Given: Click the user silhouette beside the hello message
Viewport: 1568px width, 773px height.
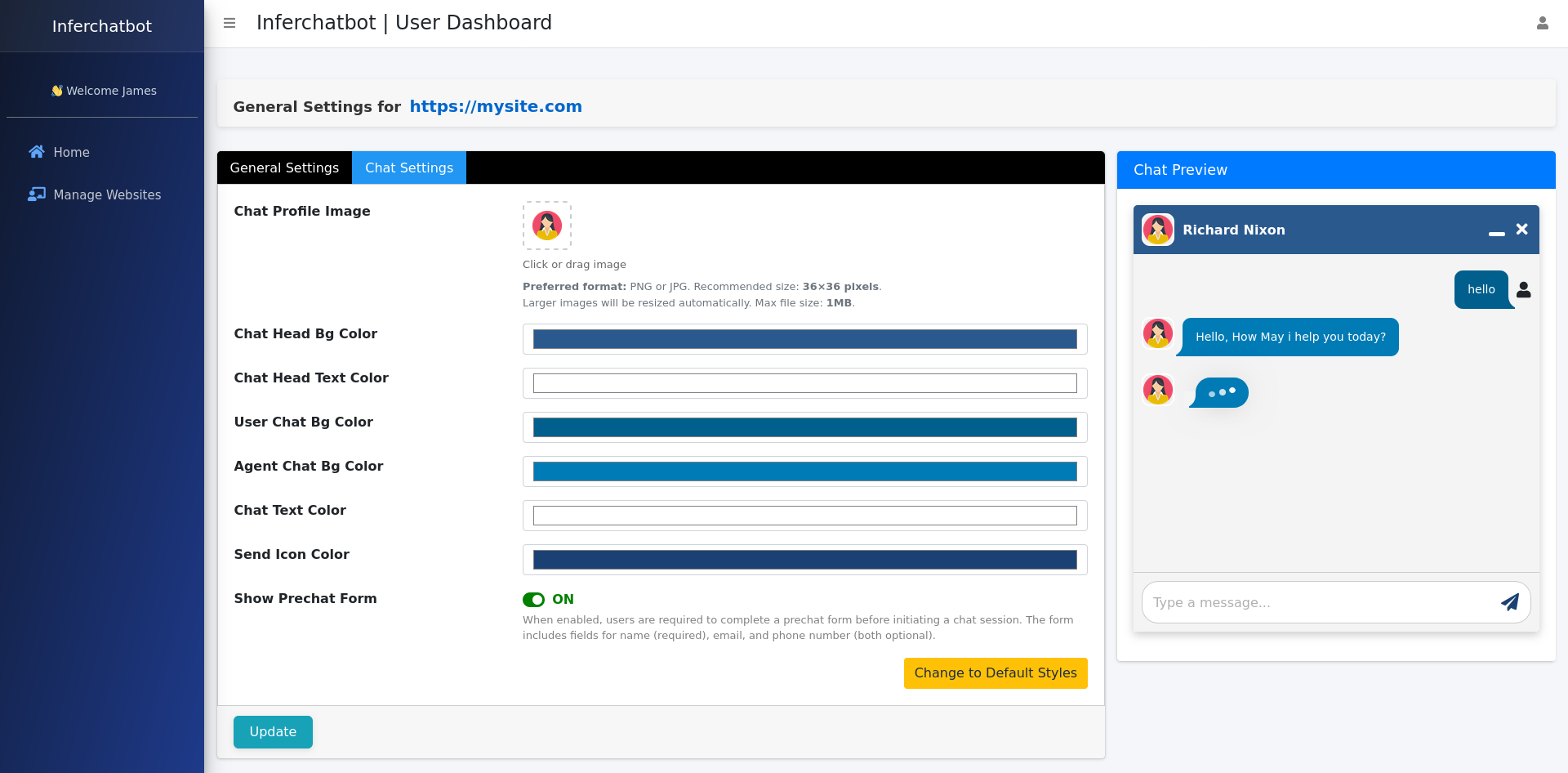Looking at the screenshot, I should pyautogui.click(x=1524, y=290).
